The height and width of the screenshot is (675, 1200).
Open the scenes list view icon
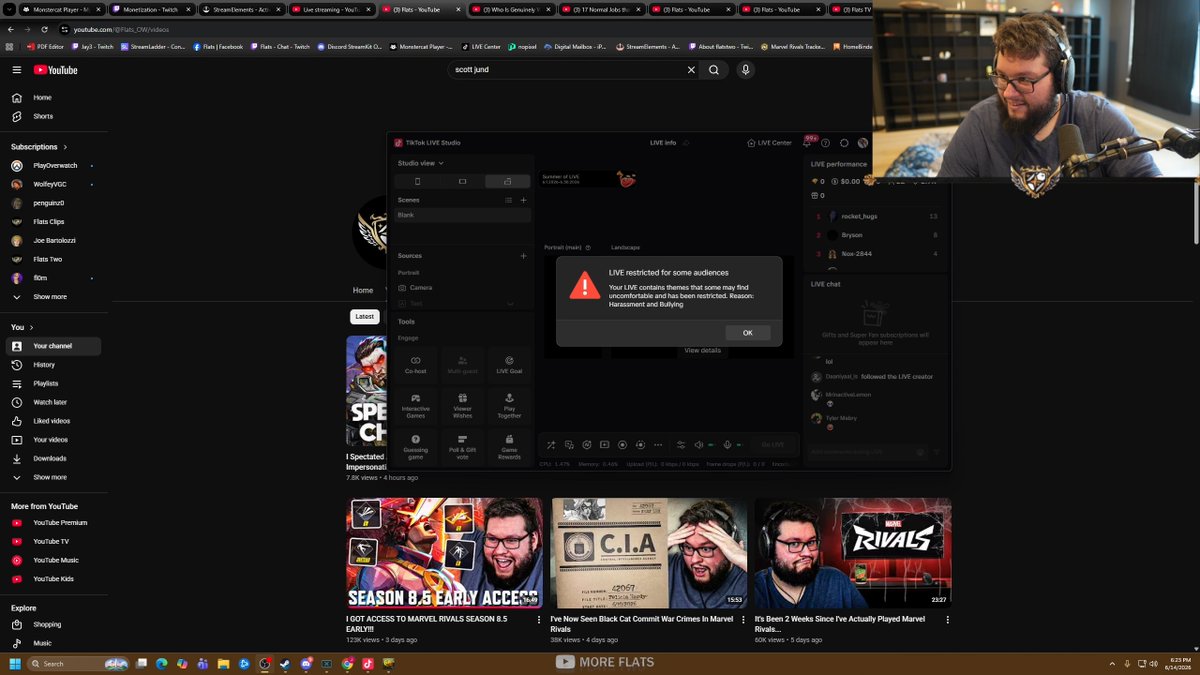(508, 200)
